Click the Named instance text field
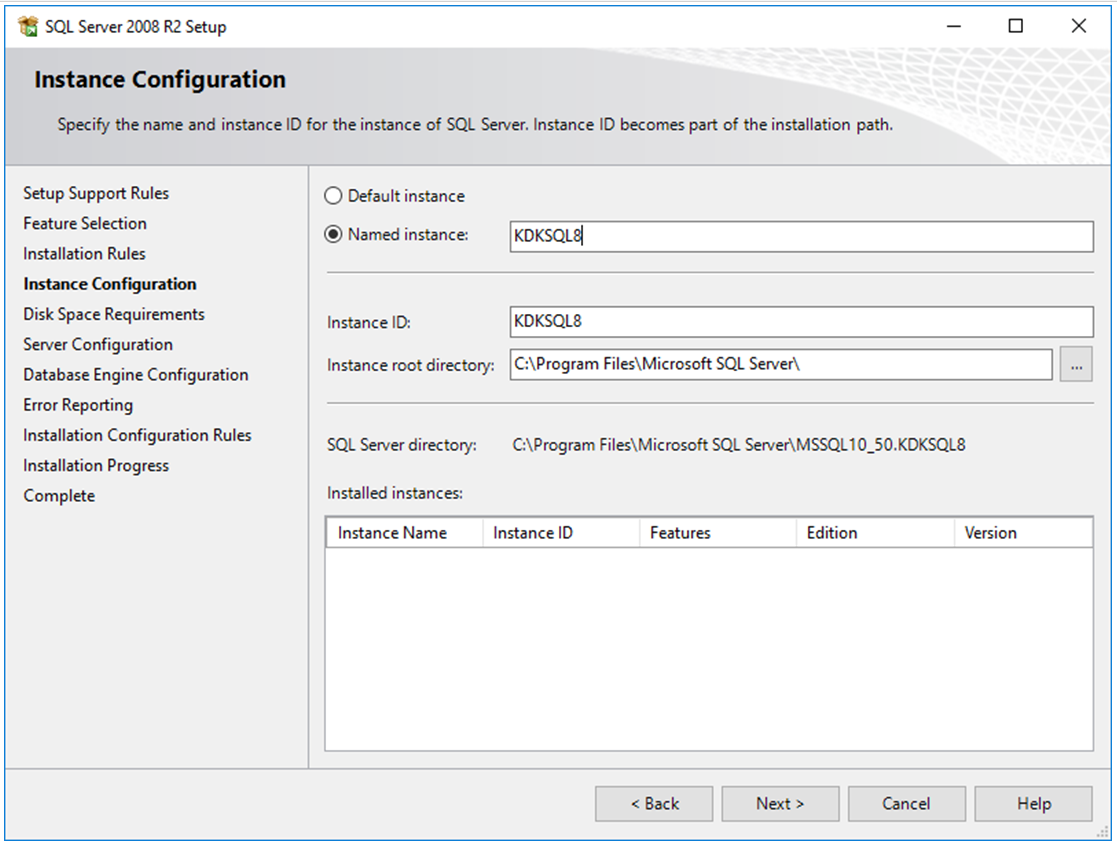 (801, 236)
